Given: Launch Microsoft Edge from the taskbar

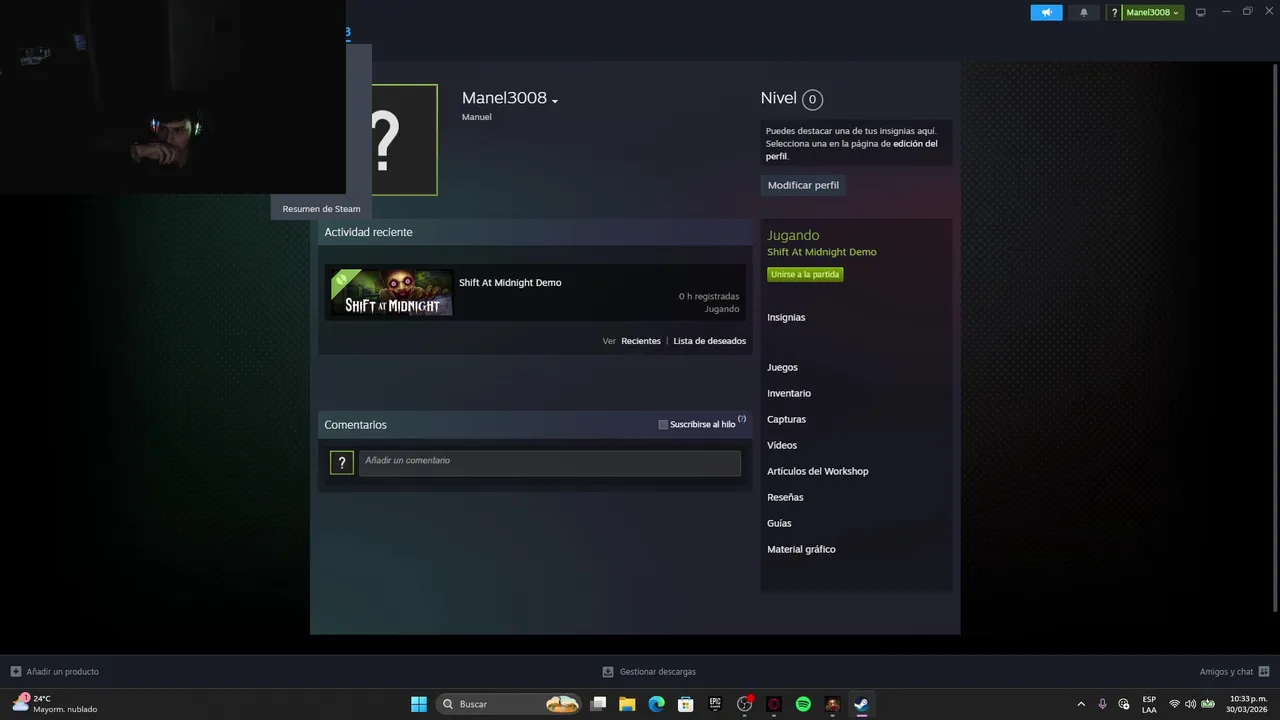Looking at the screenshot, I should (x=656, y=704).
